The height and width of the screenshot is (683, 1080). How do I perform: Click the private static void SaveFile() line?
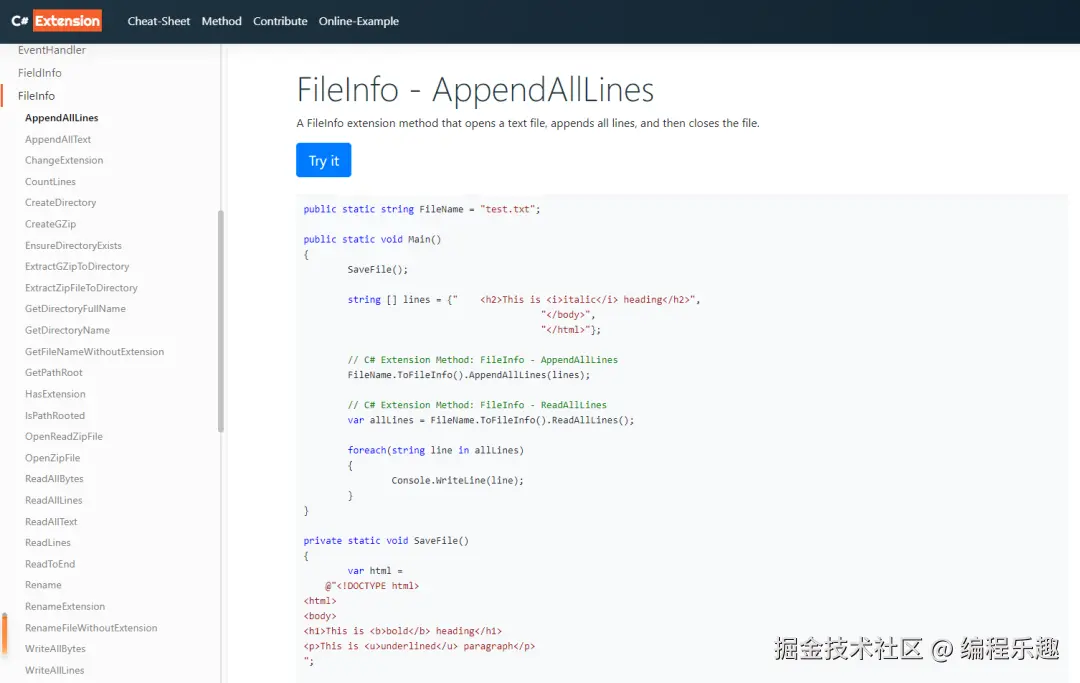(386, 540)
